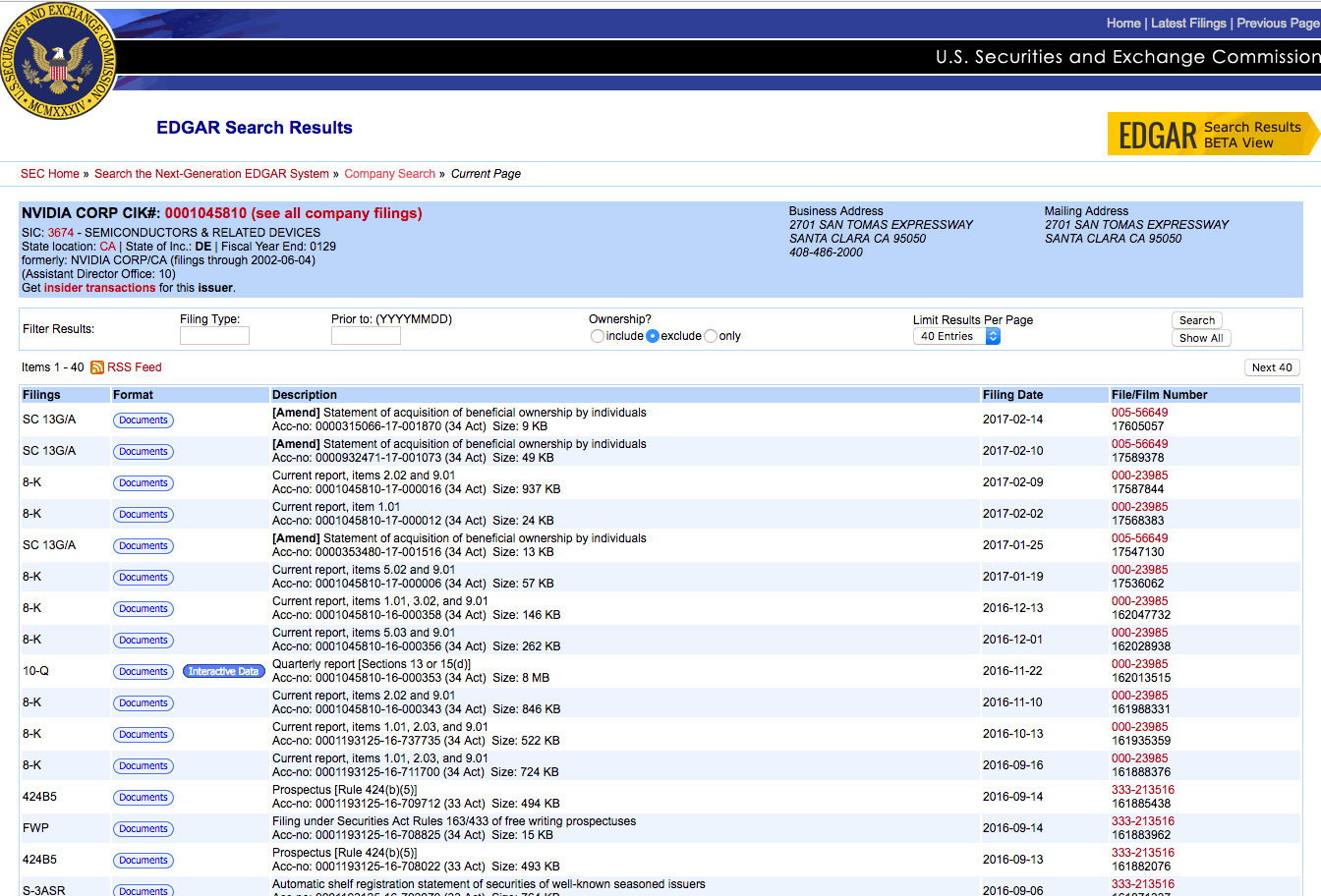This screenshot has width=1321, height=896.
Task: Open the Home link in header
Action: [1123, 23]
